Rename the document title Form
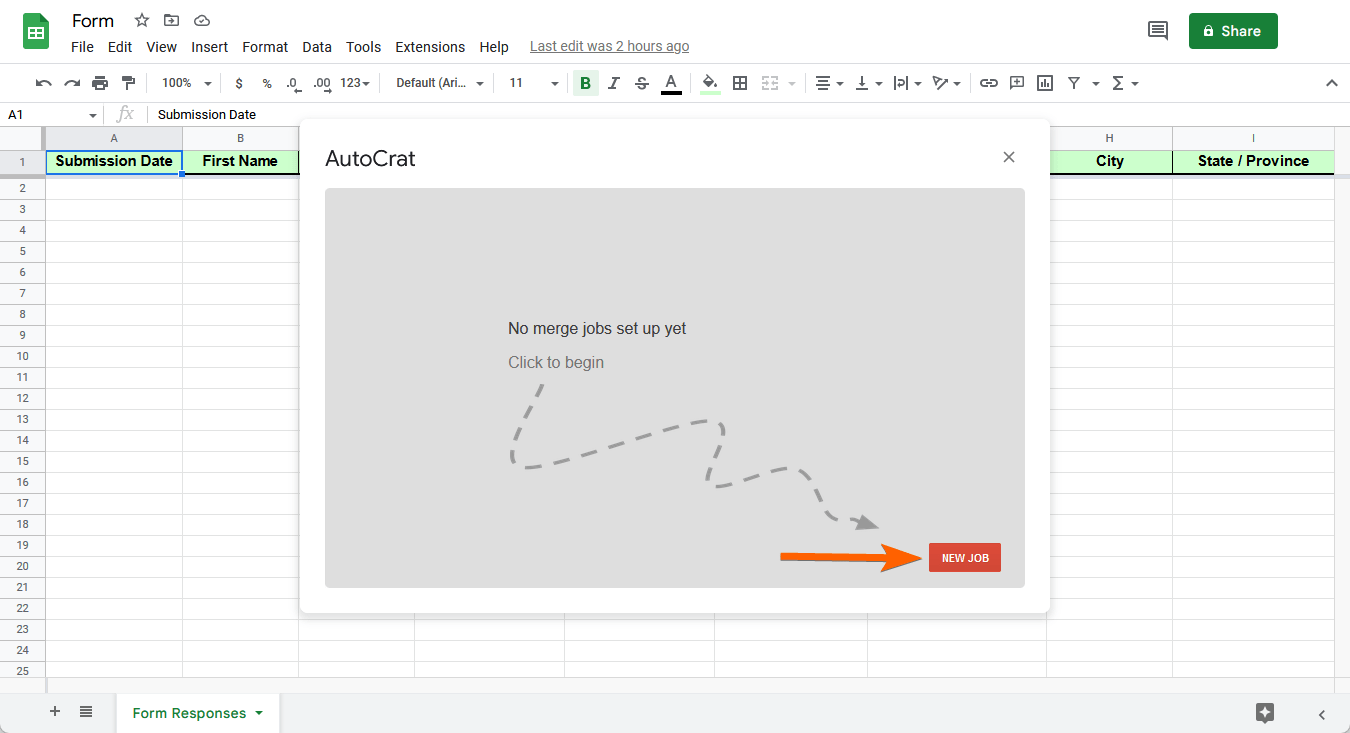 [x=93, y=20]
